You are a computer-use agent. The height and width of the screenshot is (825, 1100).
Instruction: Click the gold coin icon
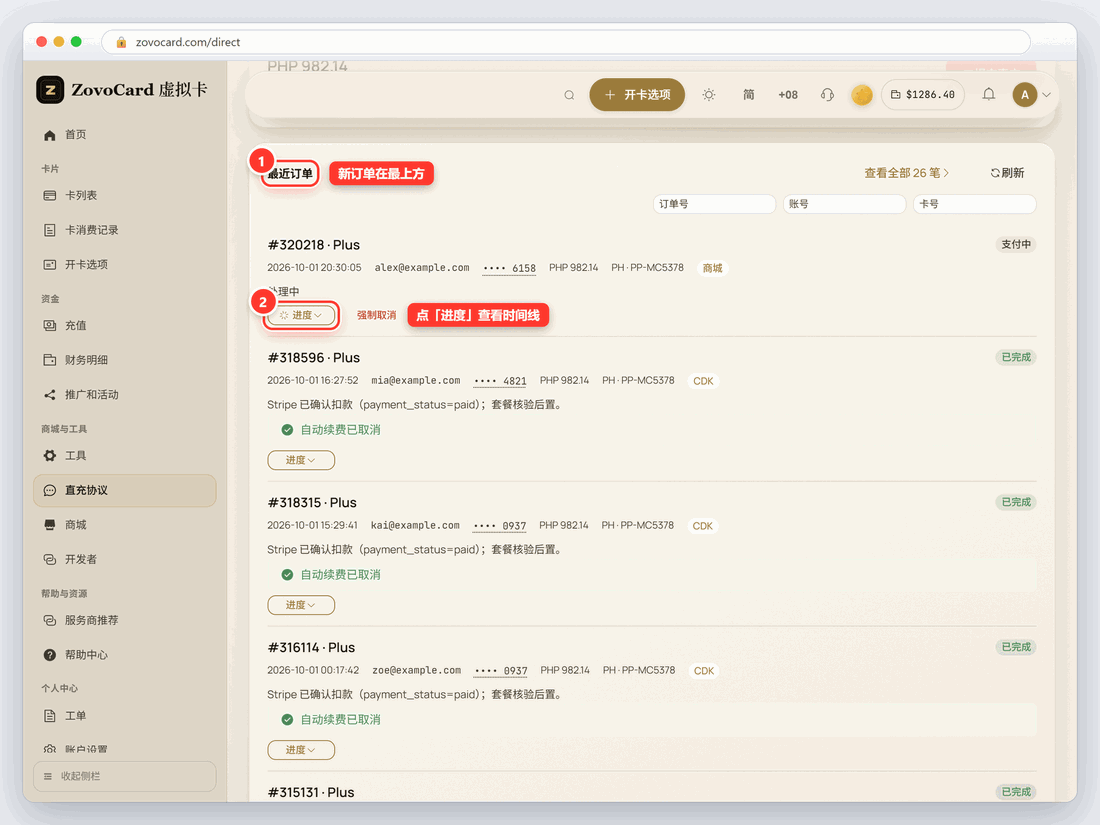(x=861, y=95)
